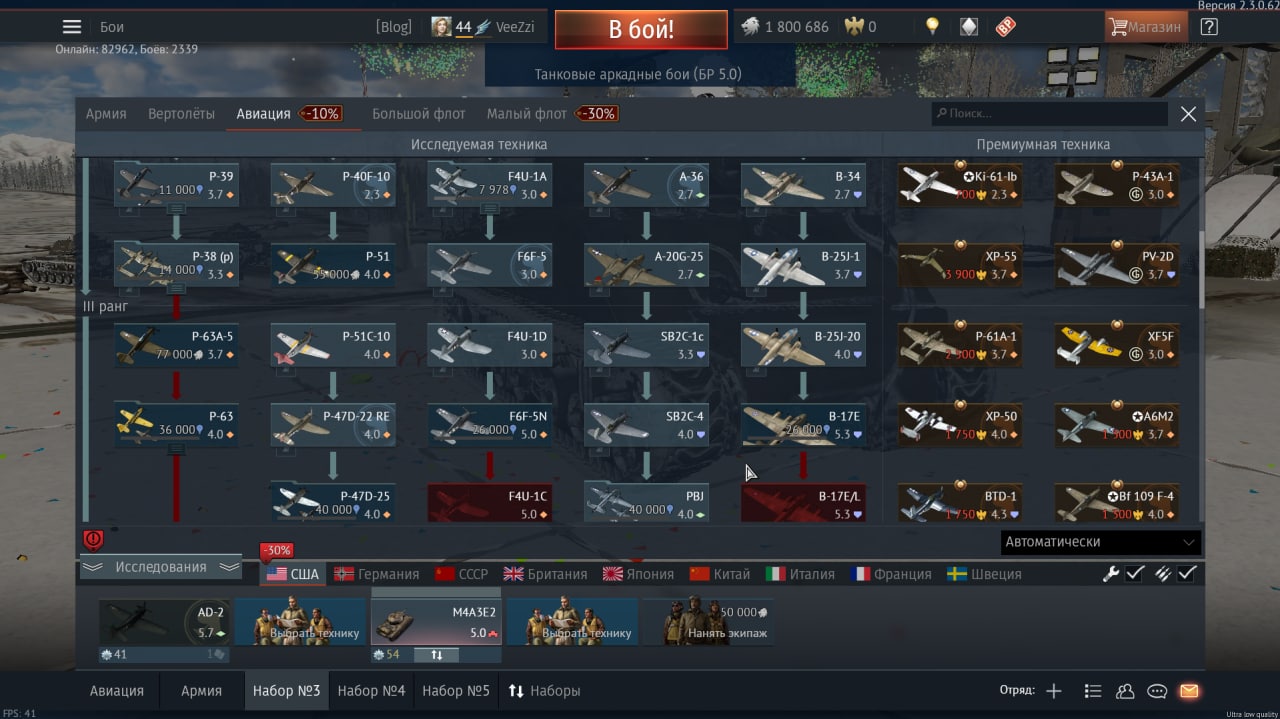Image resolution: width=1280 pixels, height=719 pixels.
Task: Swap the M4A3E2 crew slot arrows toggle
Action: click(x=436, y=655)
